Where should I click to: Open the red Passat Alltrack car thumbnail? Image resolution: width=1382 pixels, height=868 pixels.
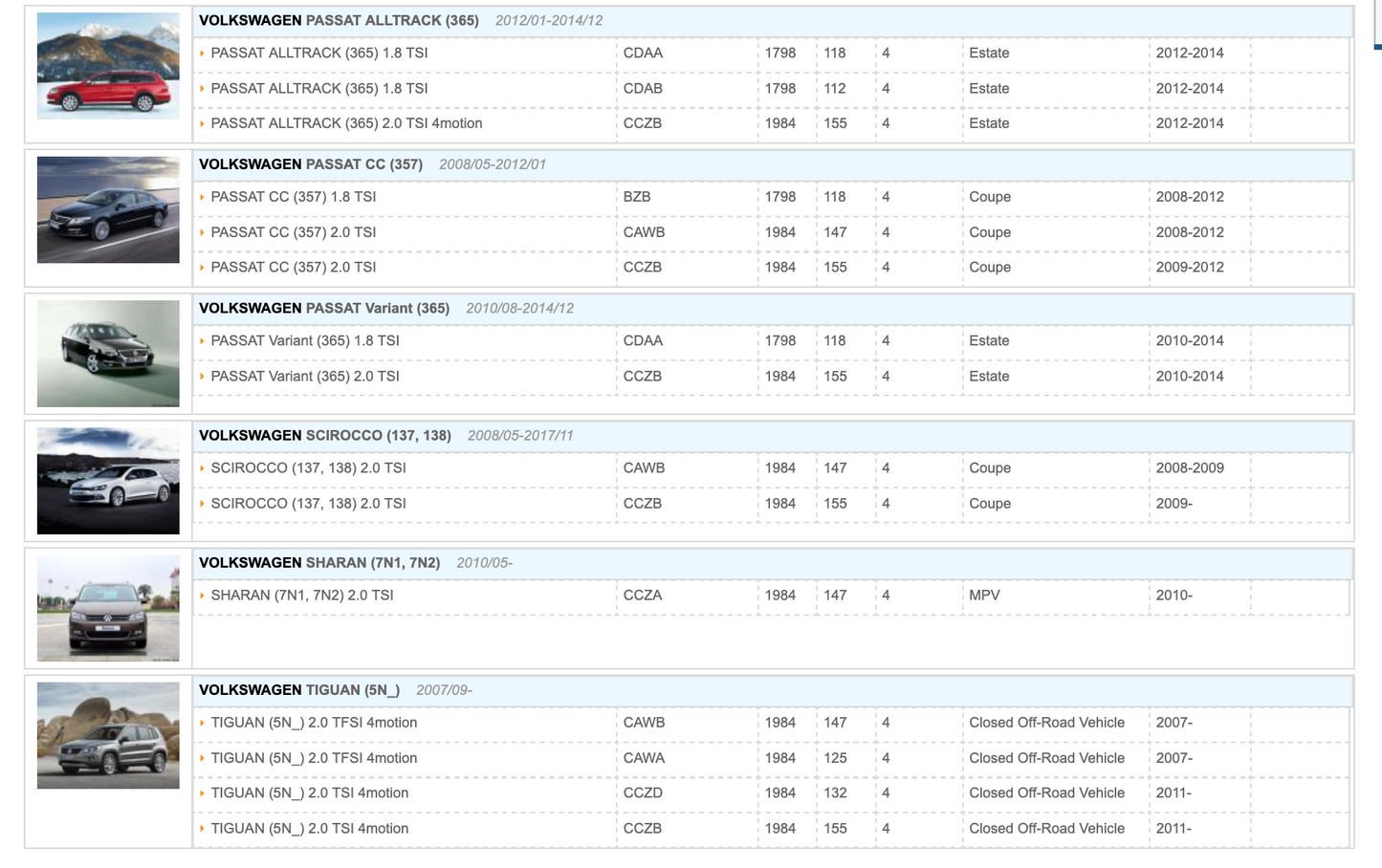108,66
